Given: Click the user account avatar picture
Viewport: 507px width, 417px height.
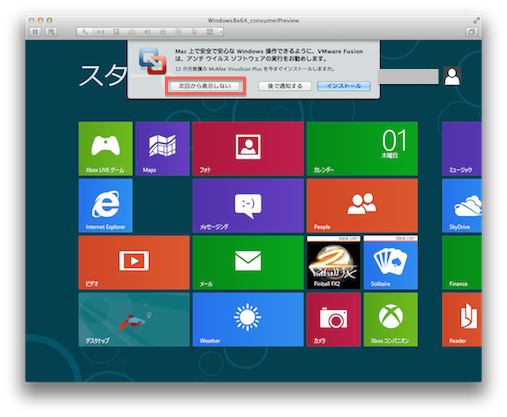Looking at the screenshot, I should (x=452, y=76).
